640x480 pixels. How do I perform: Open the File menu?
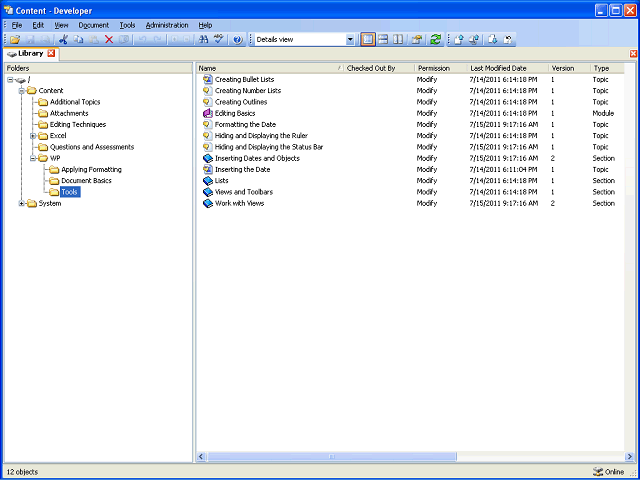[17, 25]
